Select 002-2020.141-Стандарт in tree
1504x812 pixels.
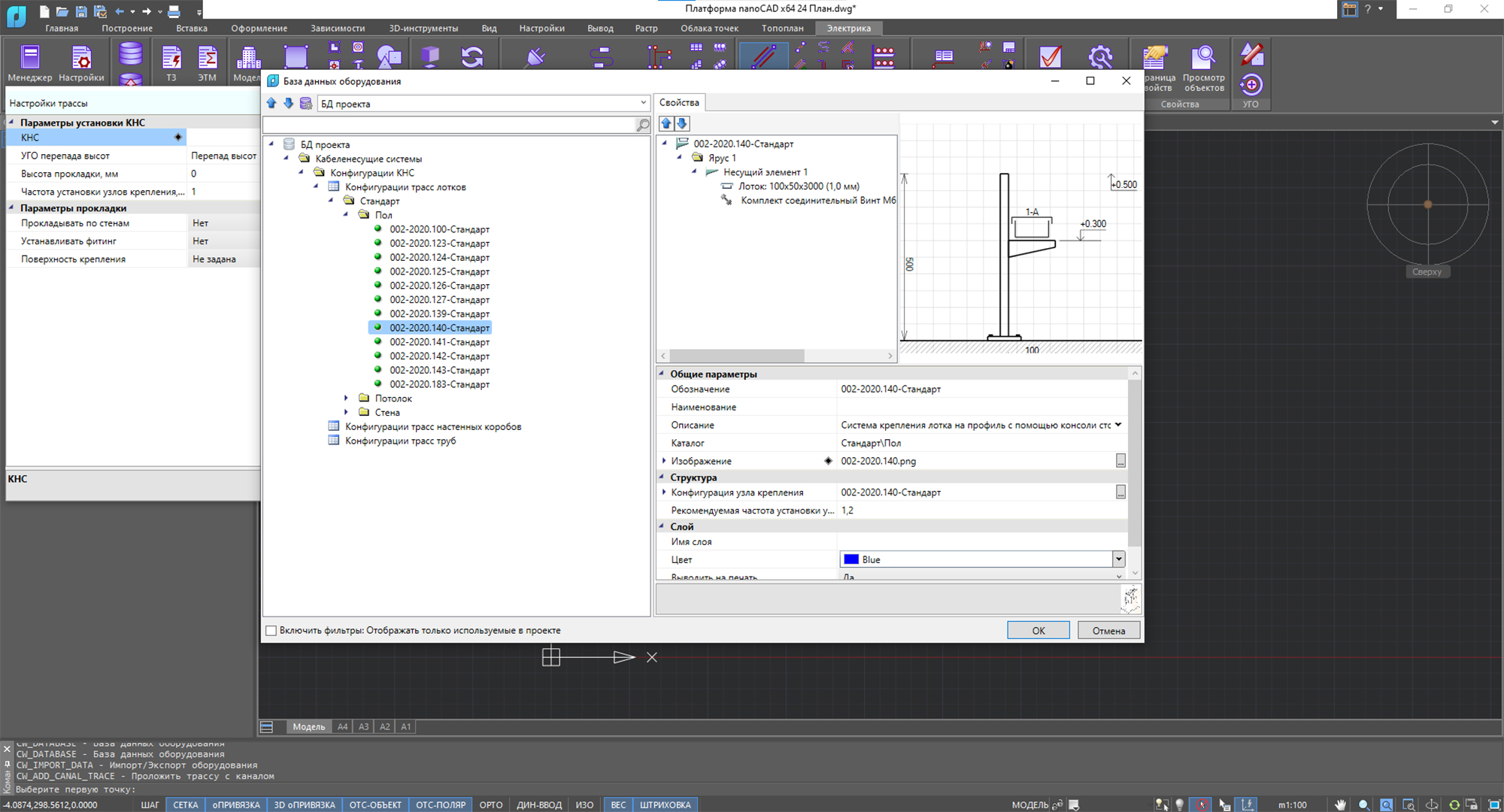point(439,342)
